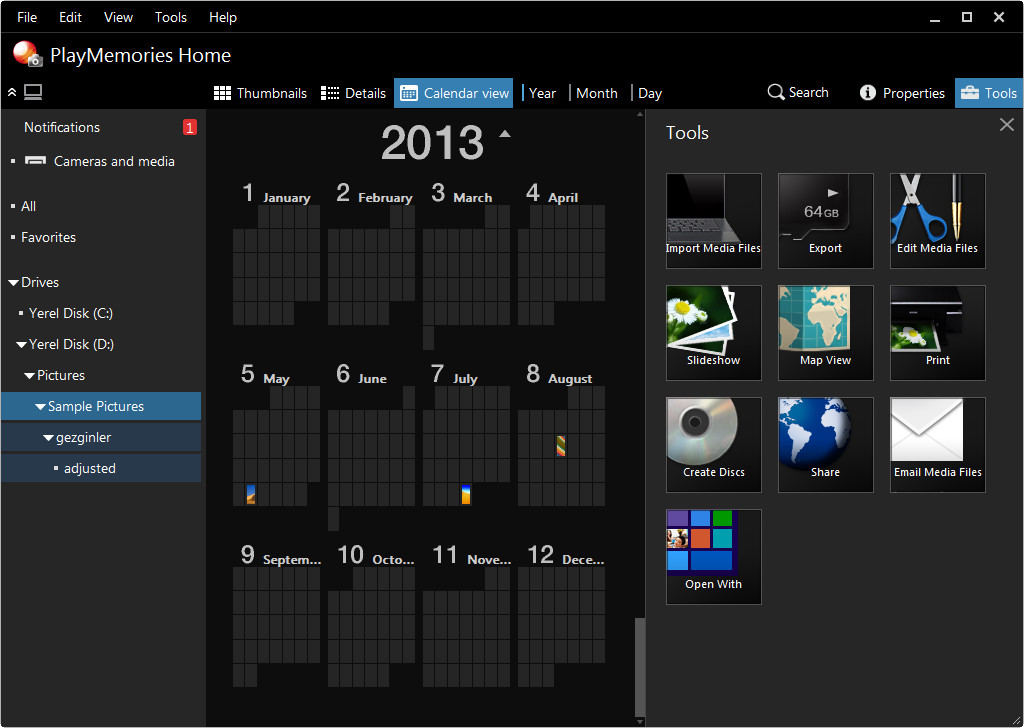Select the adjusted folder
The image size is (1024, 728).
89,469
